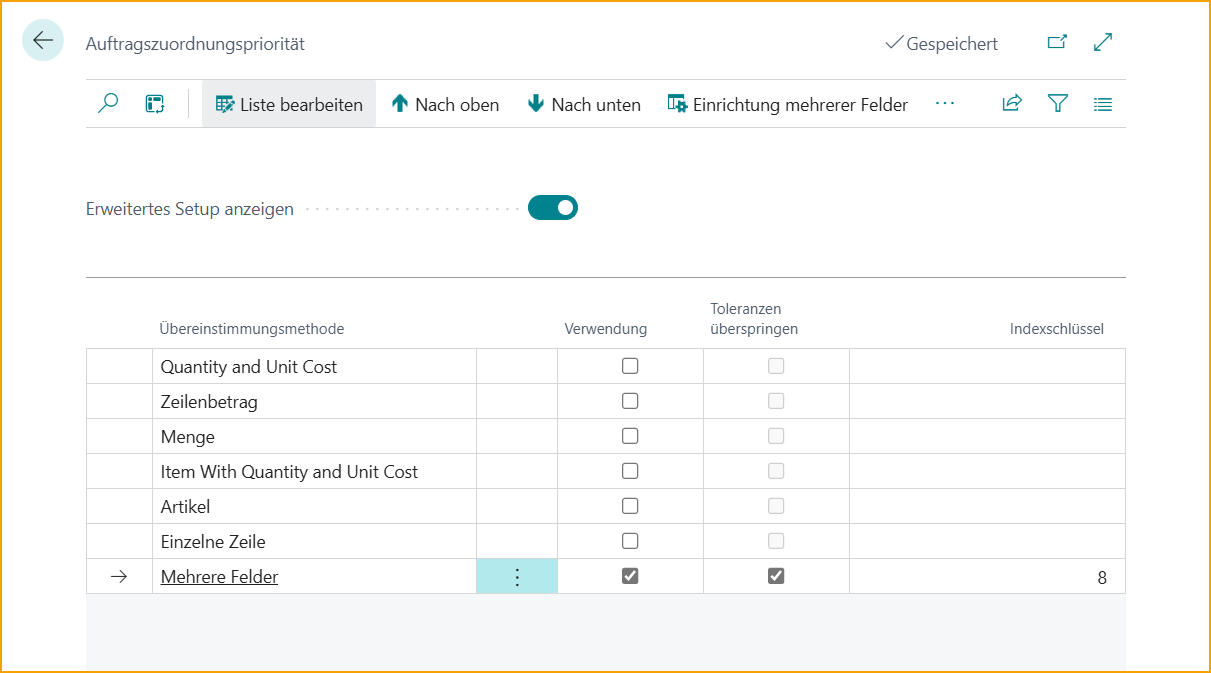Open the filter funnel icon
Screen dimensions: 1211x673
click(x=1057, y=104)
